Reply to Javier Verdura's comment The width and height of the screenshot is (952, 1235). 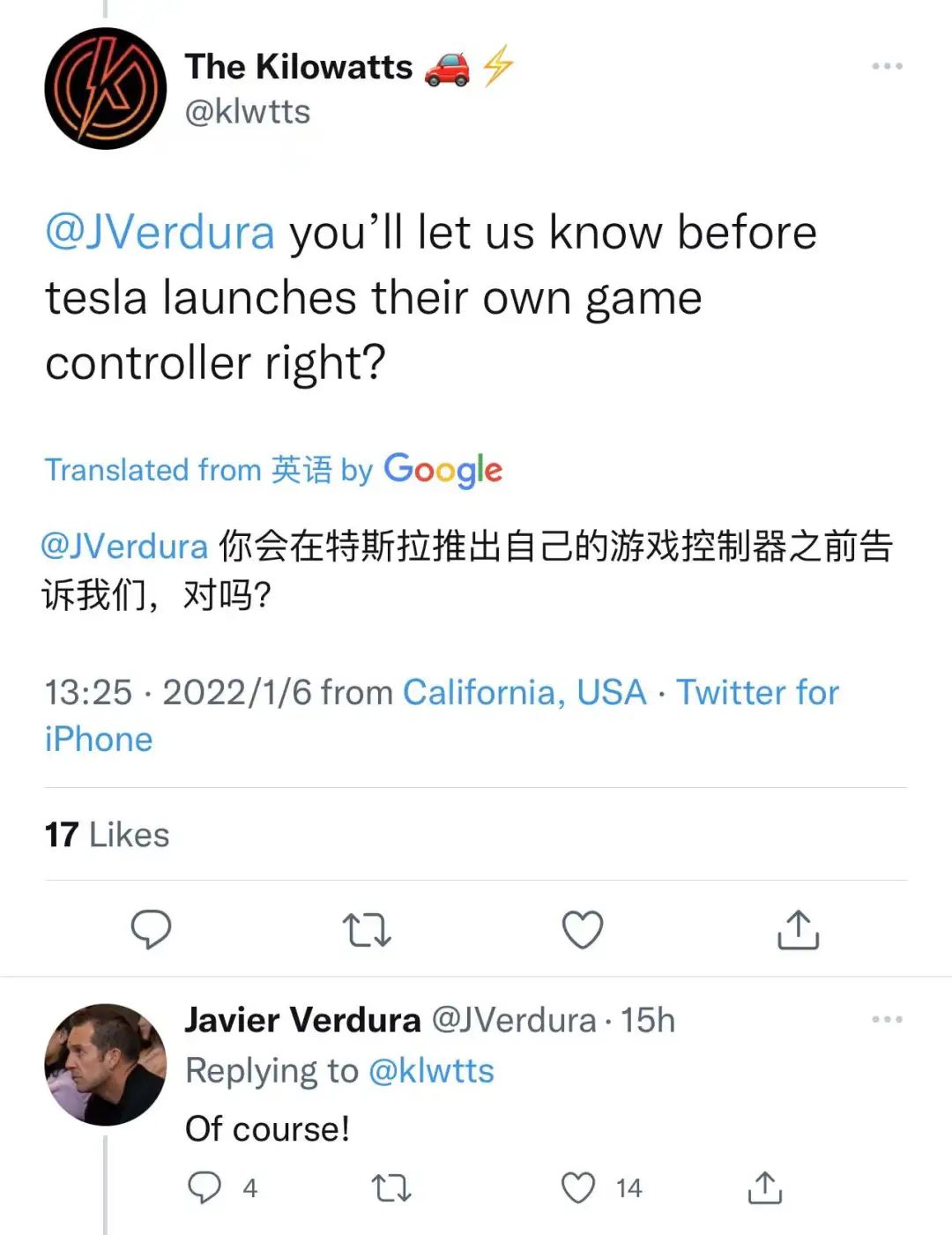point(205,1187)
